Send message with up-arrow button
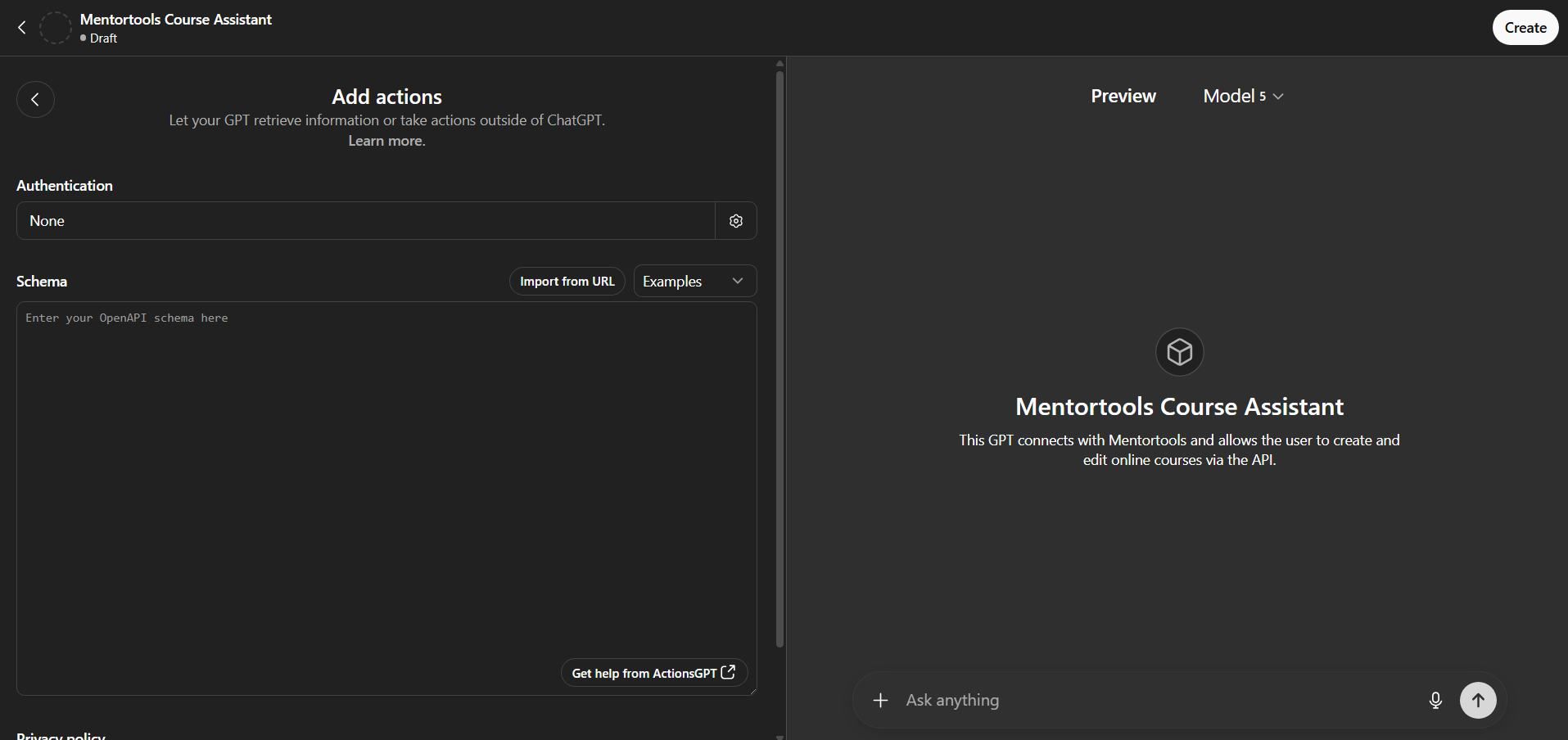Screen dimensions: 1568x740 (x=1478, y=701)
